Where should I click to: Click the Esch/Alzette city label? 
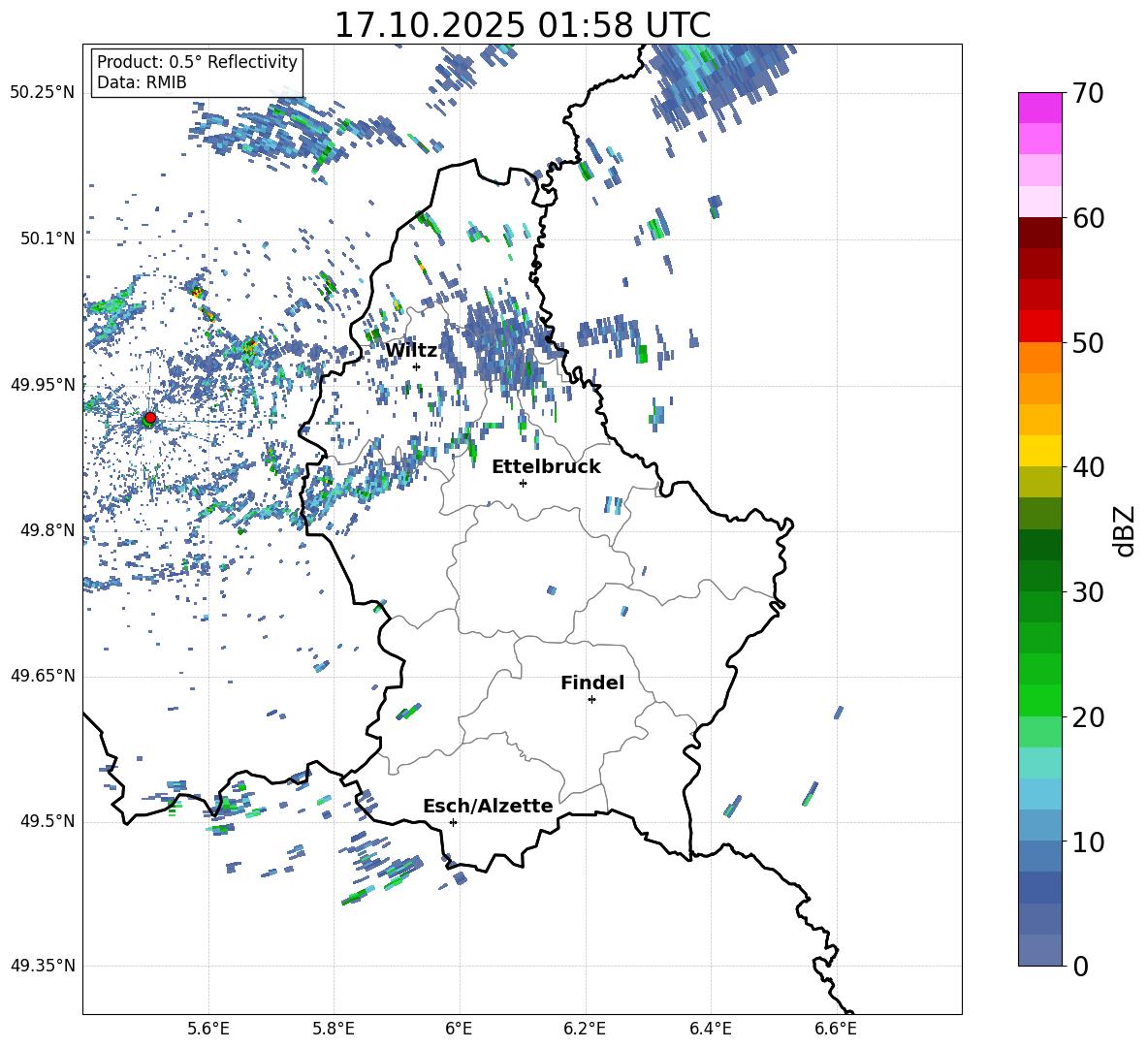click(488, 806)
